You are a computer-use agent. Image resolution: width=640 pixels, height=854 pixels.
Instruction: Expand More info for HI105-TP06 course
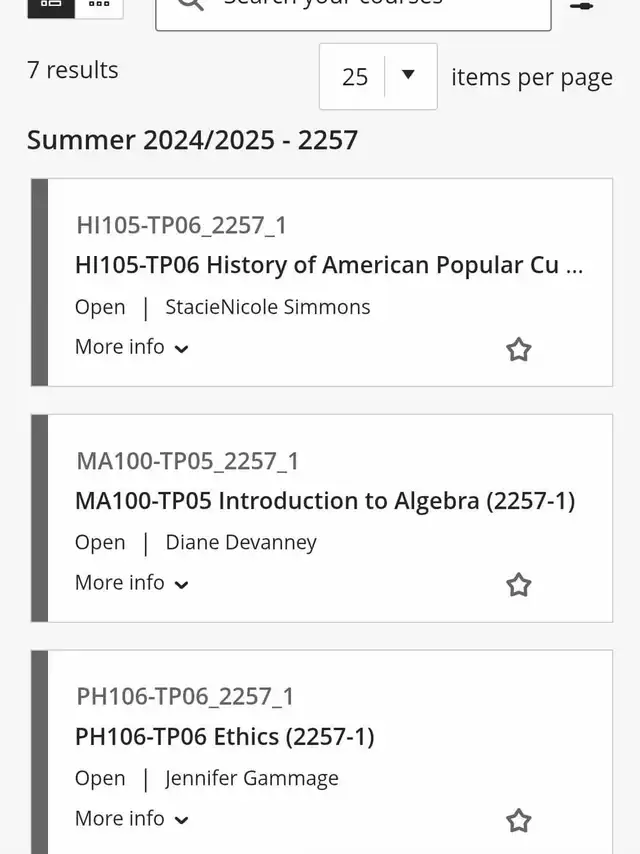pos(132,347)
